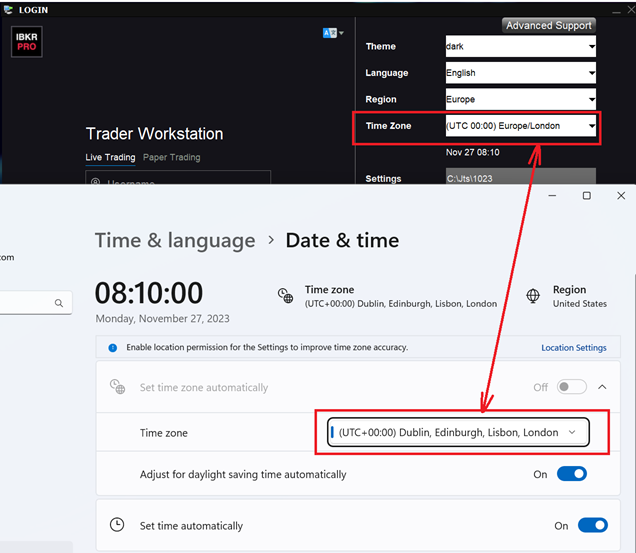Open the Language dropdown showing English
This screenshot has height=553, width=636.
point(521,73)
